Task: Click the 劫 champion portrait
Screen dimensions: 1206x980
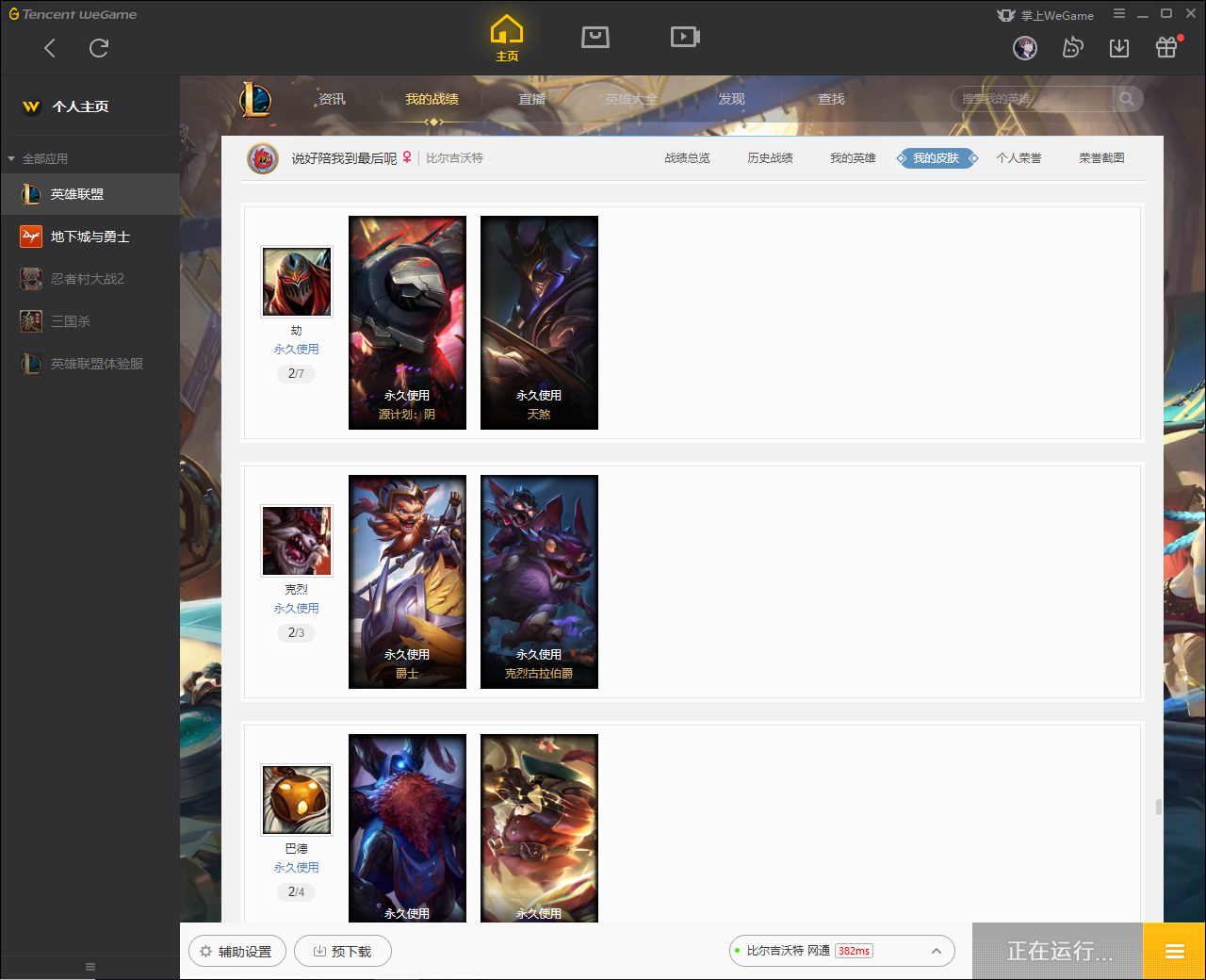Action: pos(297,282)
